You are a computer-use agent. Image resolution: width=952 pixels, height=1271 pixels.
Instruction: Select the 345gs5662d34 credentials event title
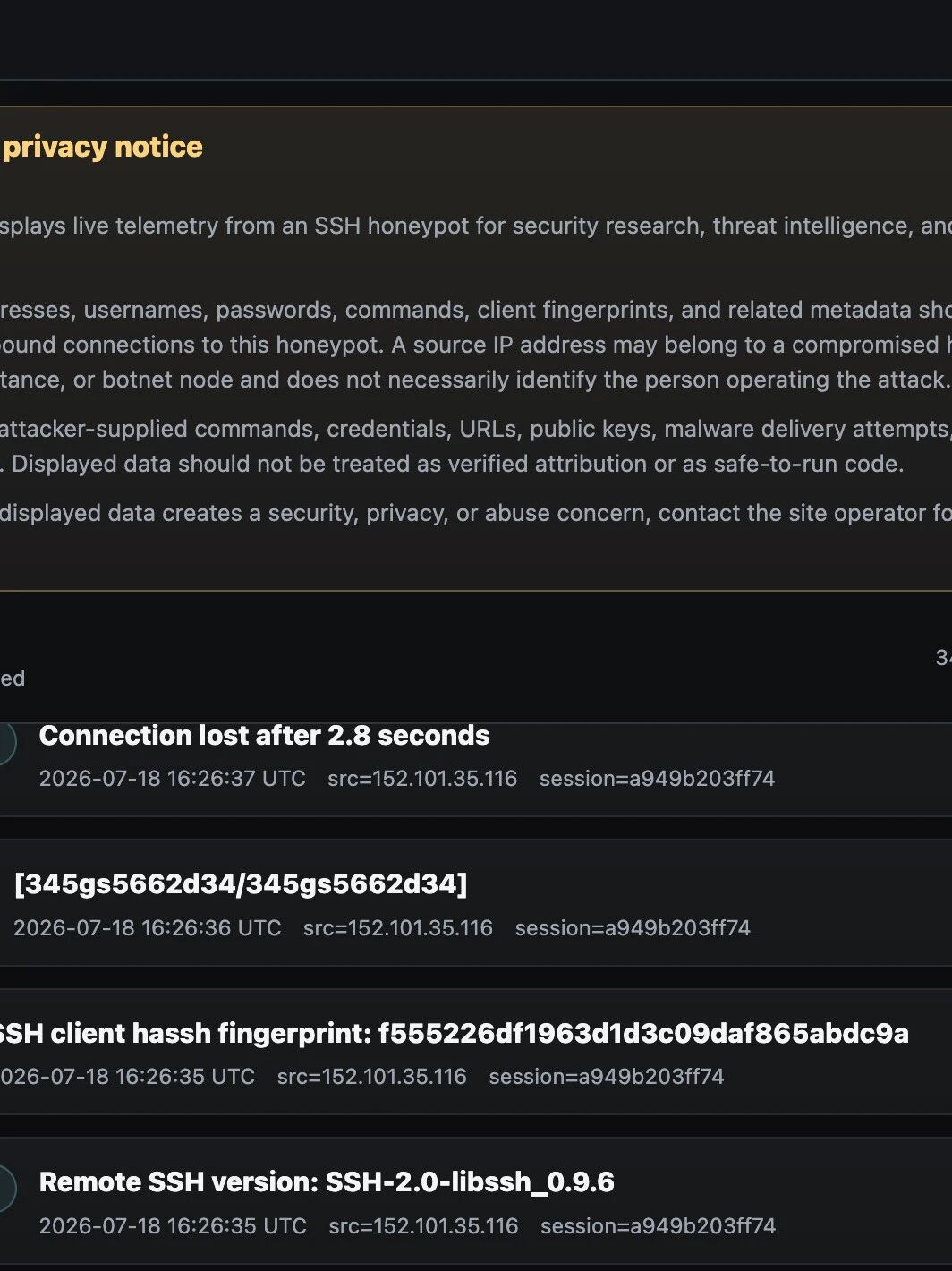pyautogui.click(x=241, y=884)
